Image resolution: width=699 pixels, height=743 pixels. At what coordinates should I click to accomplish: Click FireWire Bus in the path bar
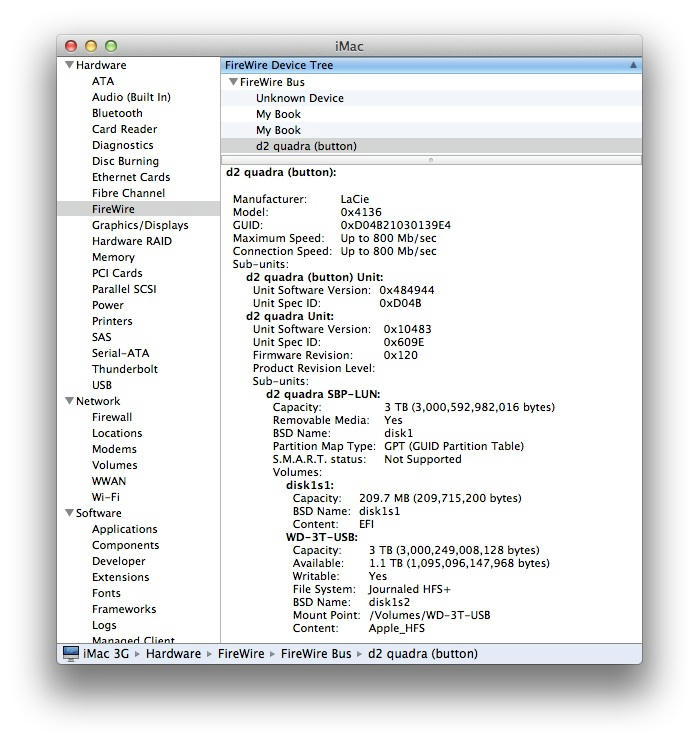click(316, 654)
